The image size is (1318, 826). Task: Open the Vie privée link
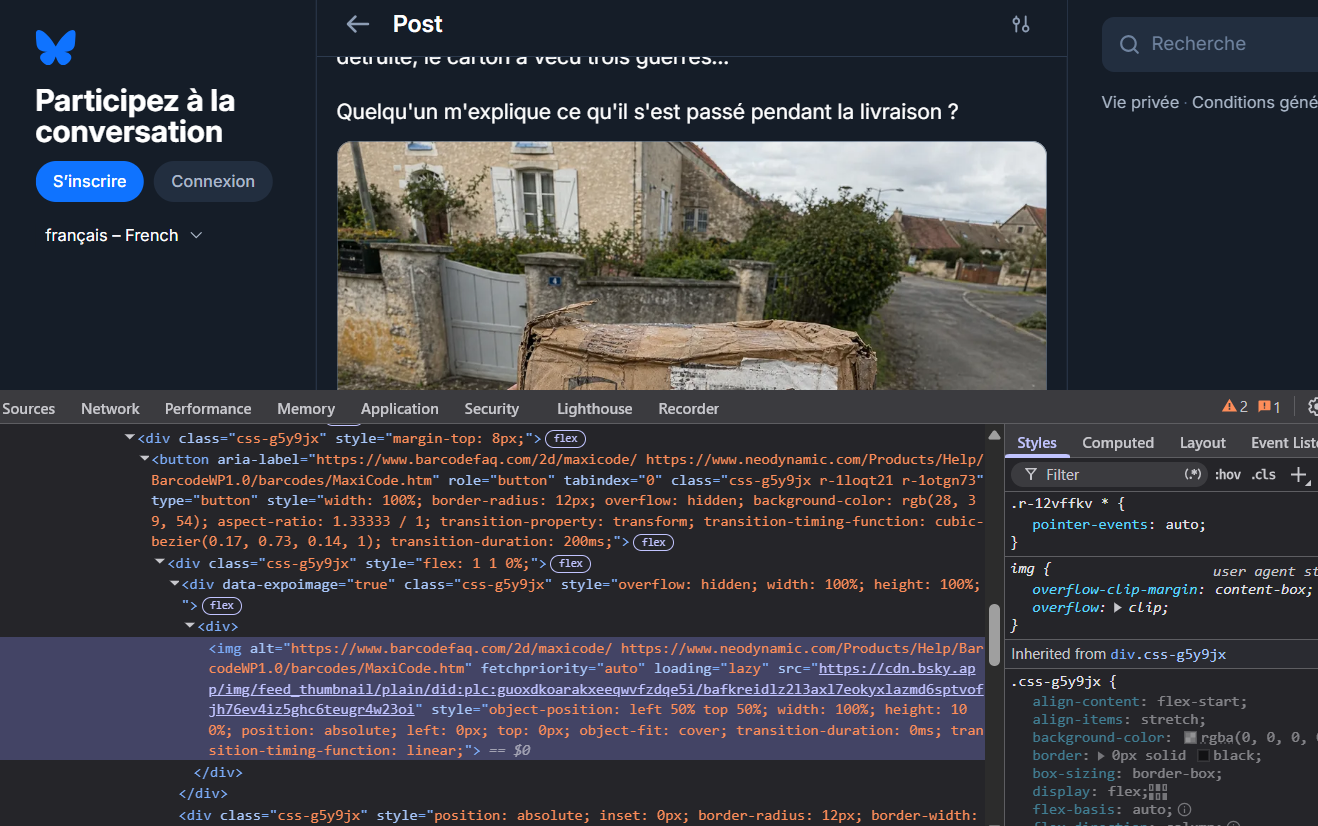pos(1140,102)
